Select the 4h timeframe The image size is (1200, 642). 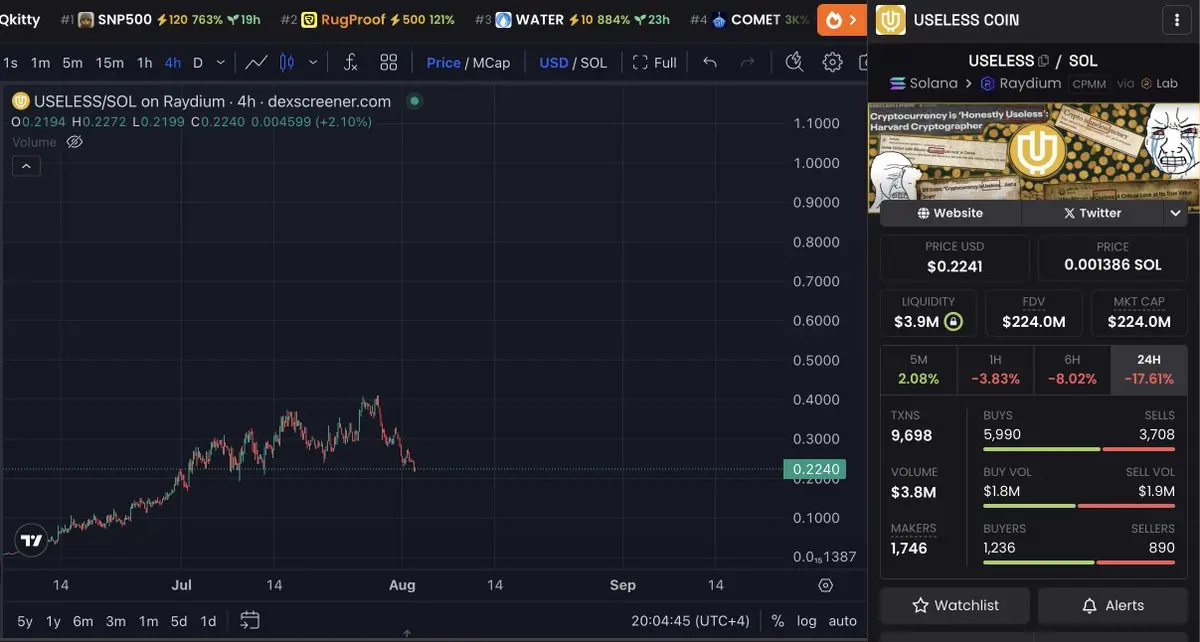point(173,62)
